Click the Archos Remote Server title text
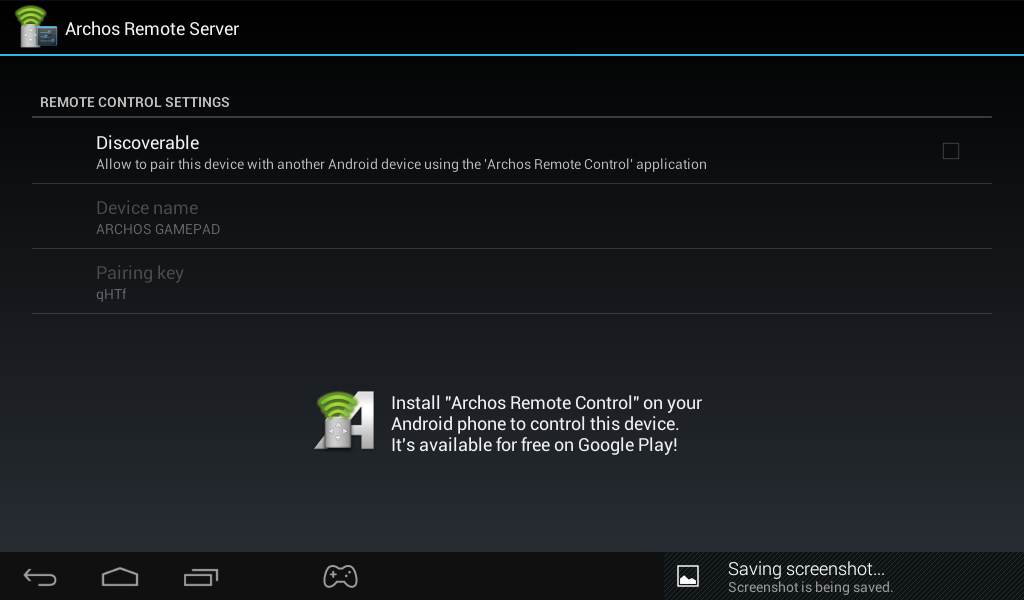 [152, 29]
